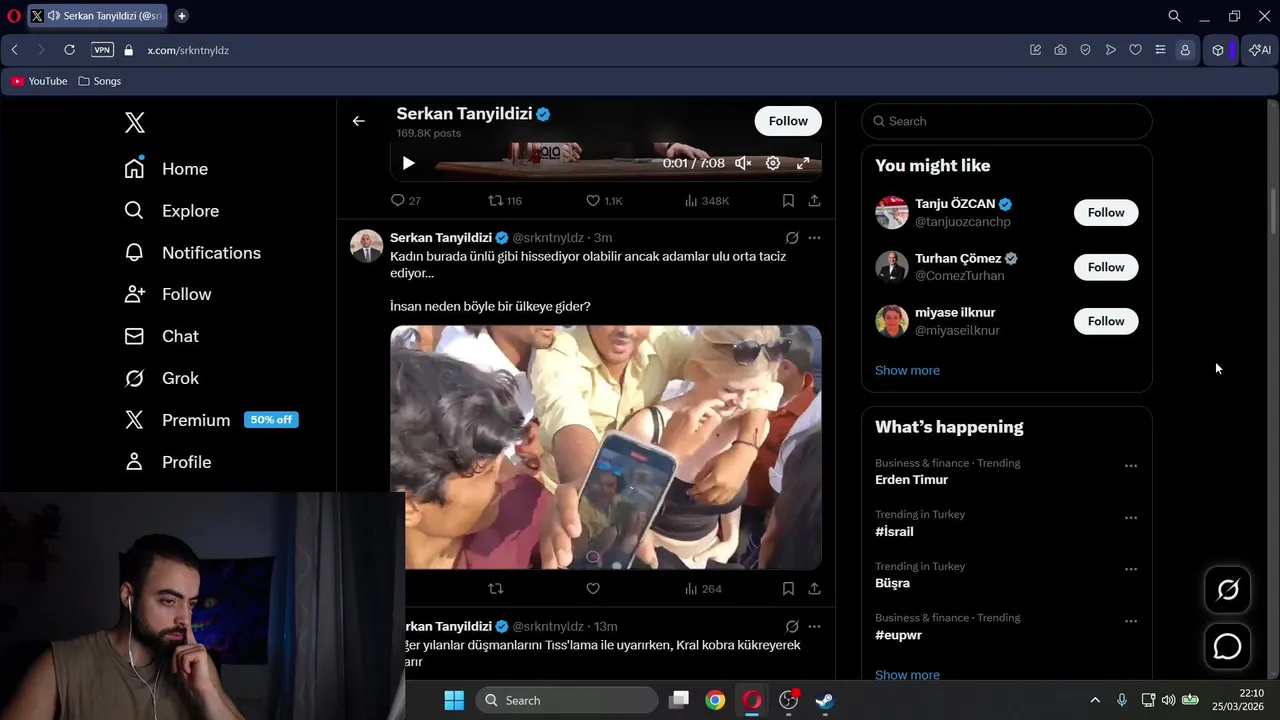Open the #eupwr trend

pyautogui.click(x=898, y=635)
